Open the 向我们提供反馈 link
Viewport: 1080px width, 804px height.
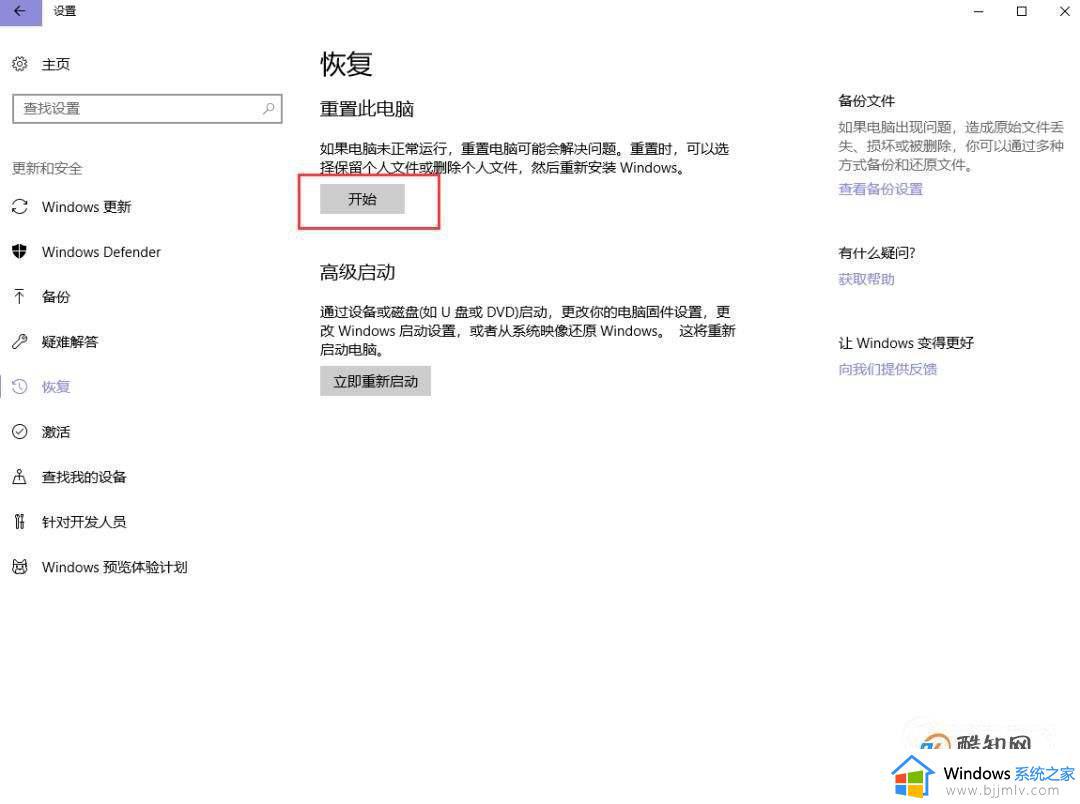tap(887, 369)
